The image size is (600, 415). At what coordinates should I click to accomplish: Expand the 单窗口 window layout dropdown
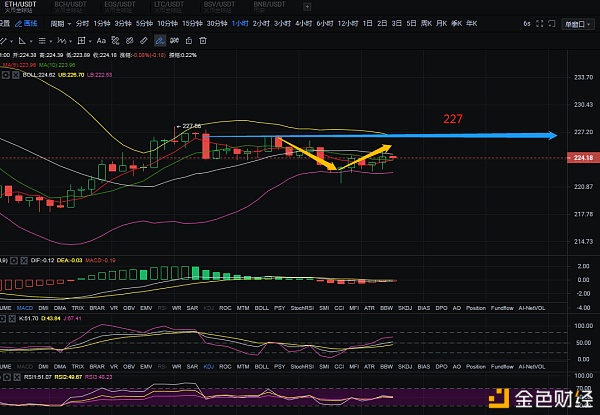[575, 22]
